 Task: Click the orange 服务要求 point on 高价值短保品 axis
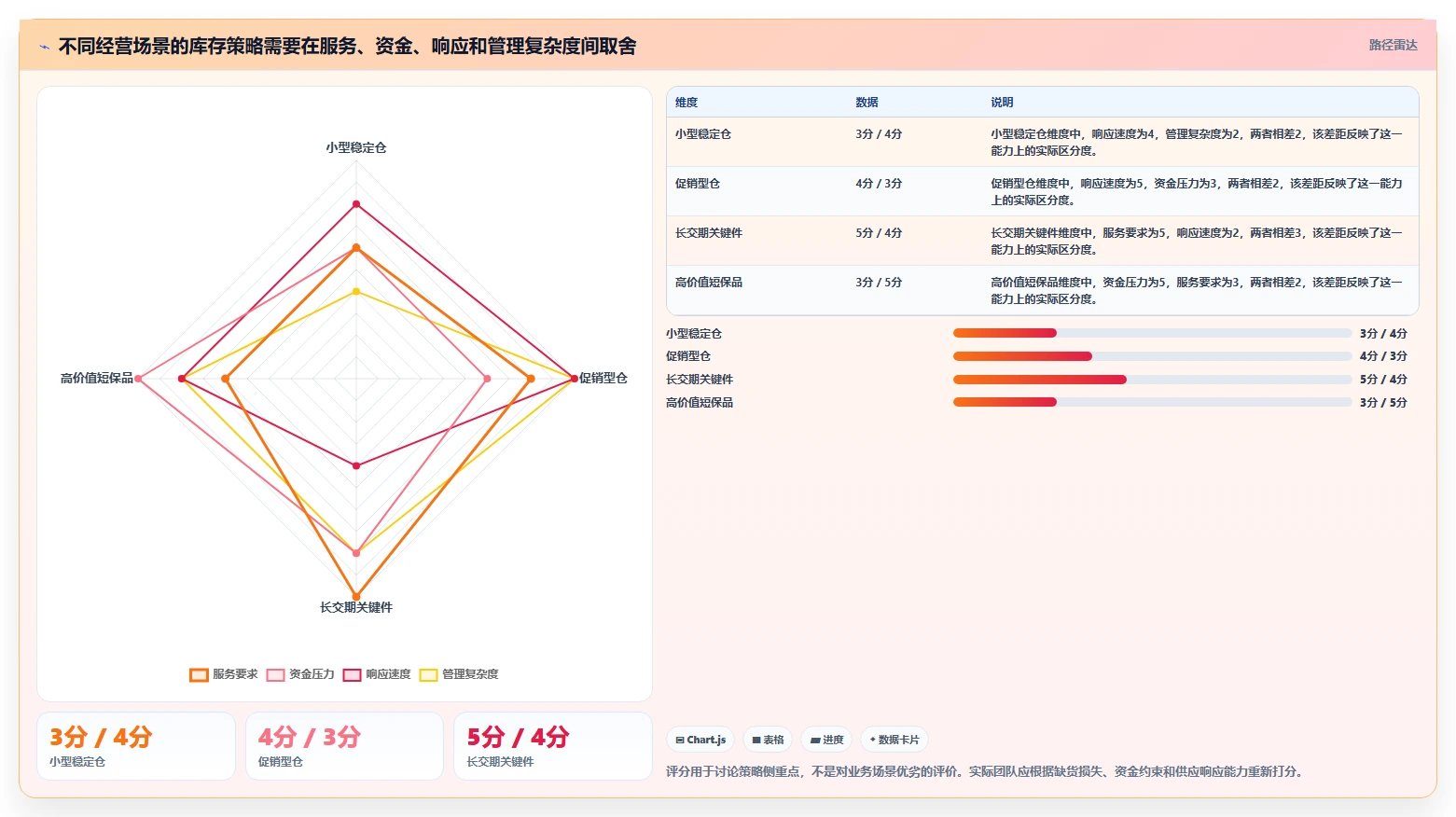click(226, 379)
